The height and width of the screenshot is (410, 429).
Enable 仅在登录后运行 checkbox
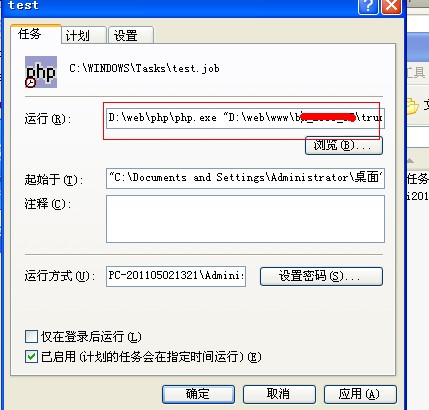click(31, 337)
